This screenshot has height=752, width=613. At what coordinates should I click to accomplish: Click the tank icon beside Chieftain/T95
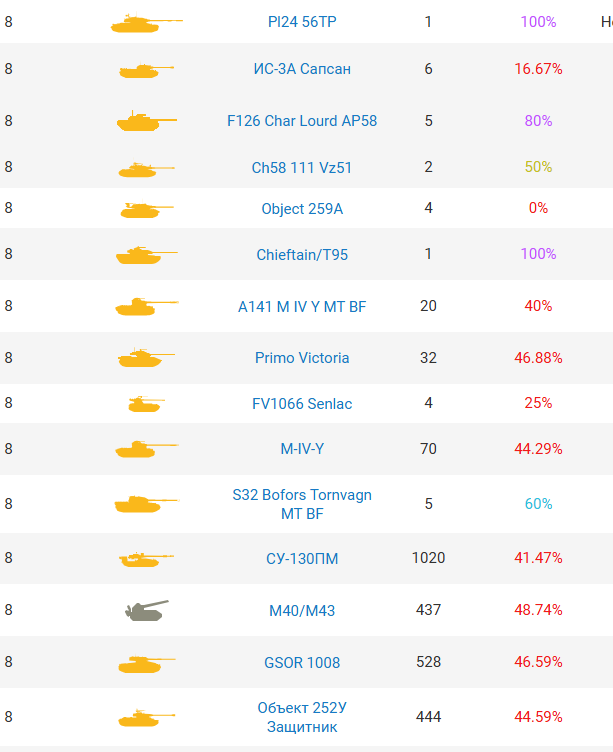(x=146, y=255)
